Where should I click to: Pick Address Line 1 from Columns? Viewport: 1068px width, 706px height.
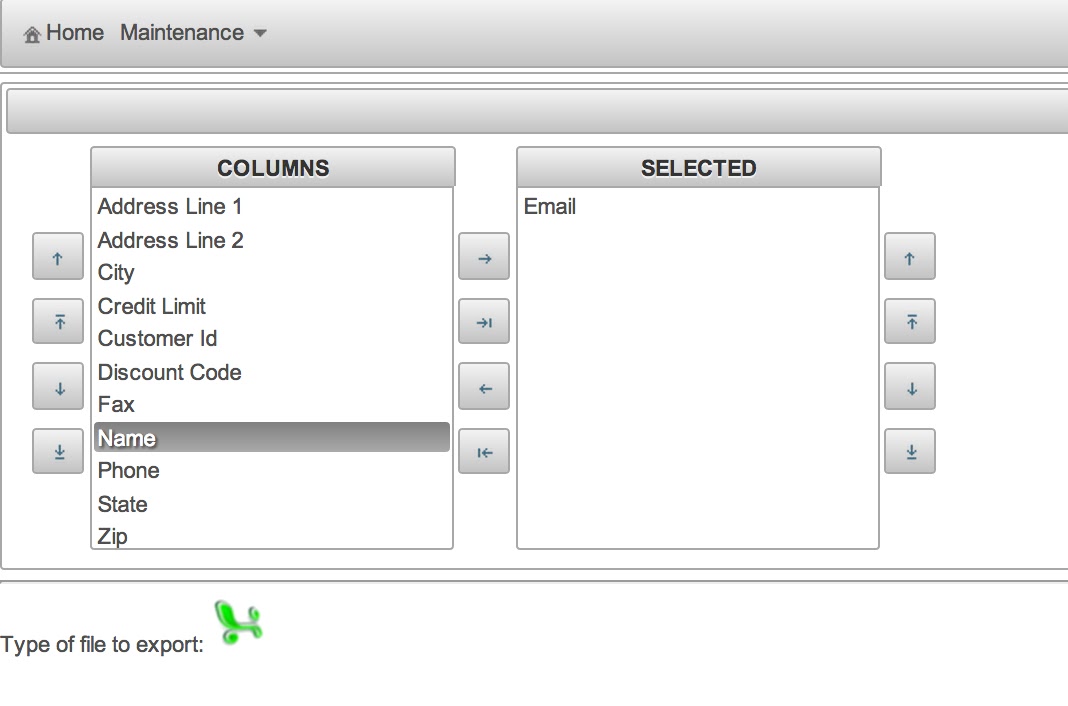tap(170, 207)
